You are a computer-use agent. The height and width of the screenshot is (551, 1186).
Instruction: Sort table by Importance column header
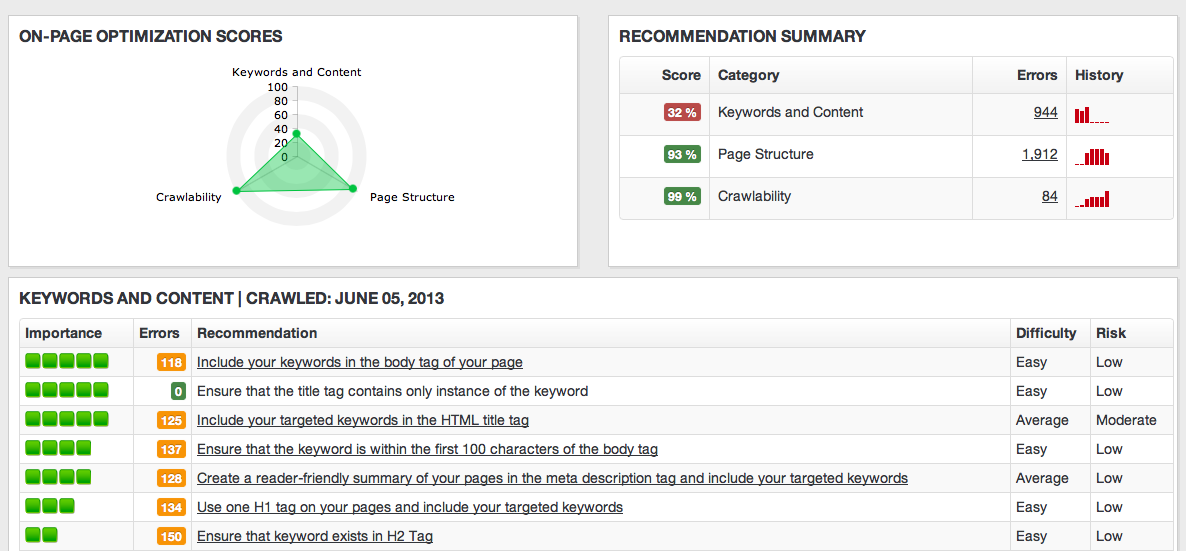[64, 334]
